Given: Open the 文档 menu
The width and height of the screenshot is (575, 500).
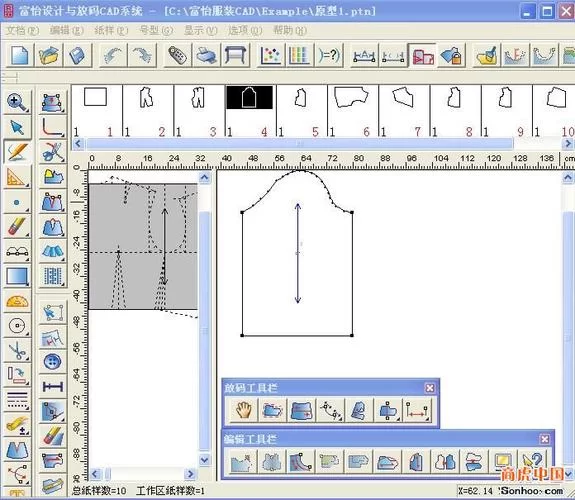Looking at the screenshot, I should [x=22, y=30].
